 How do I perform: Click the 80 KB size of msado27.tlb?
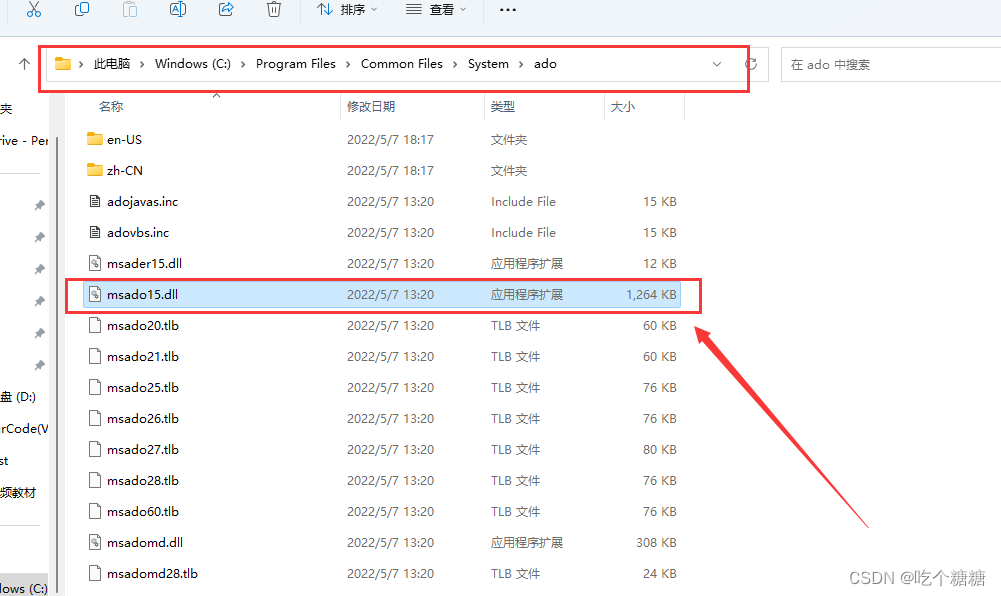659,450
